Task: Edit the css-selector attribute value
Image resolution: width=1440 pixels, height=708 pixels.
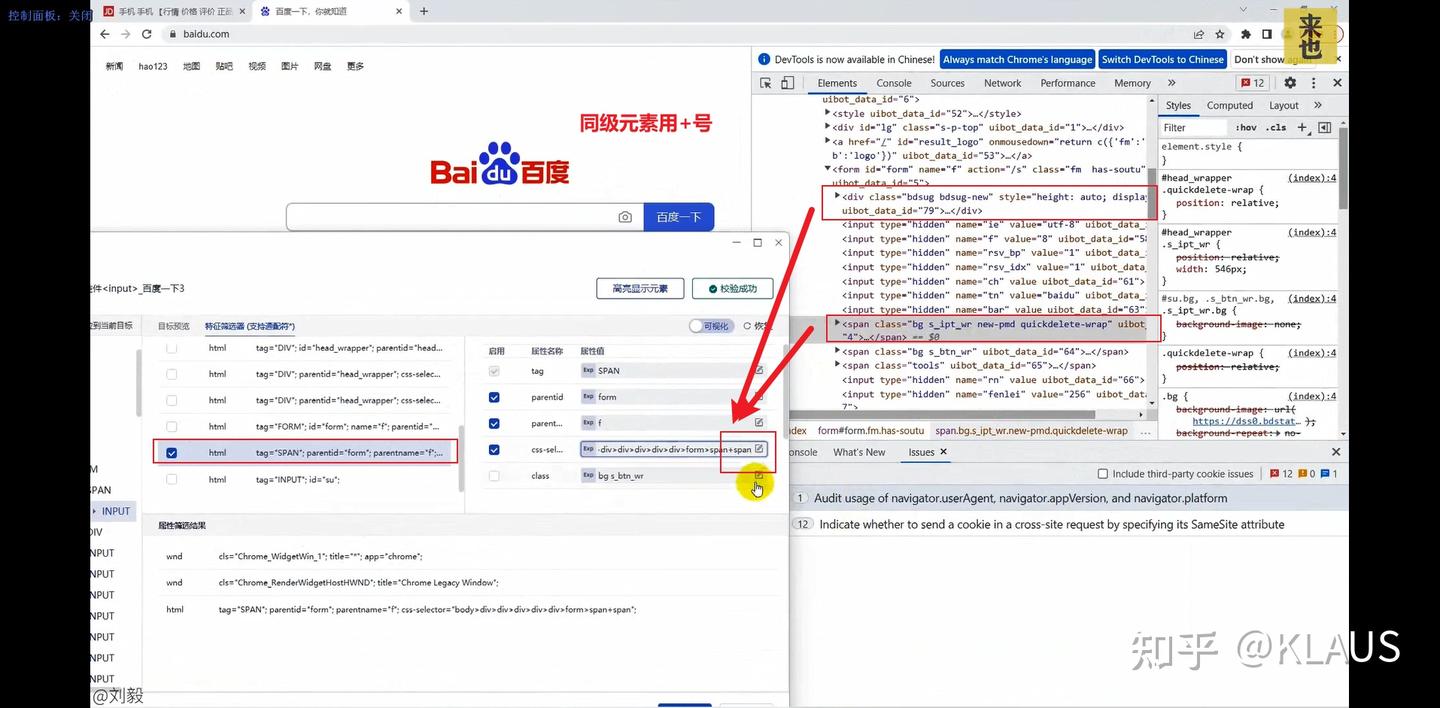Action: coord(759,449)
